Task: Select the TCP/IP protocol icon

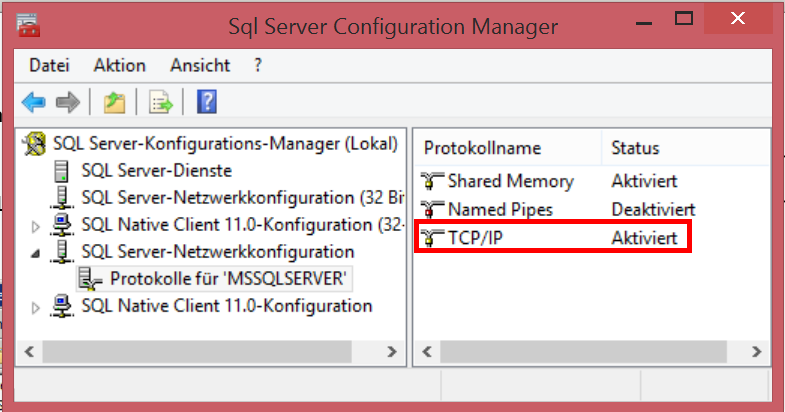Action: tap(432, 239)
